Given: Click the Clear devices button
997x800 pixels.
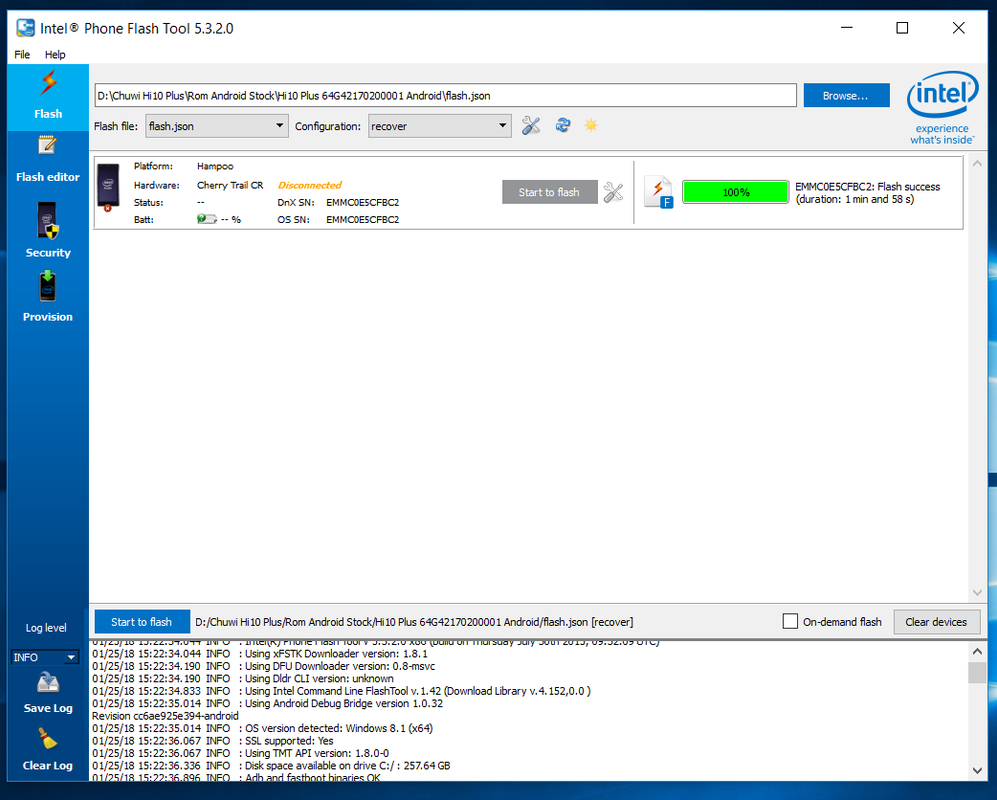Looking at the screenshot, I should tap(937, 622).
